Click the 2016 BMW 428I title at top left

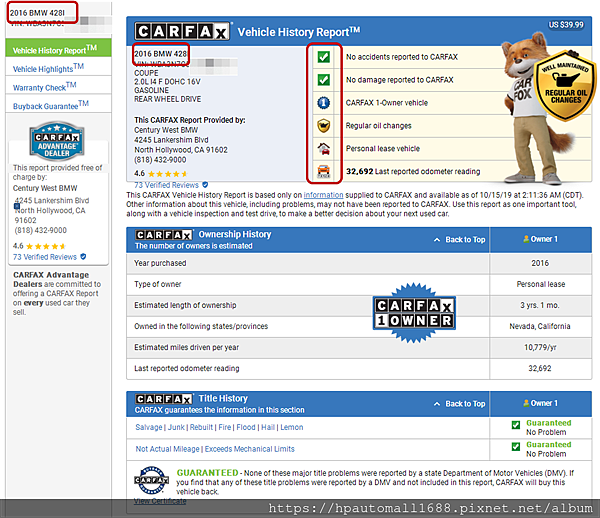point(37,13)
